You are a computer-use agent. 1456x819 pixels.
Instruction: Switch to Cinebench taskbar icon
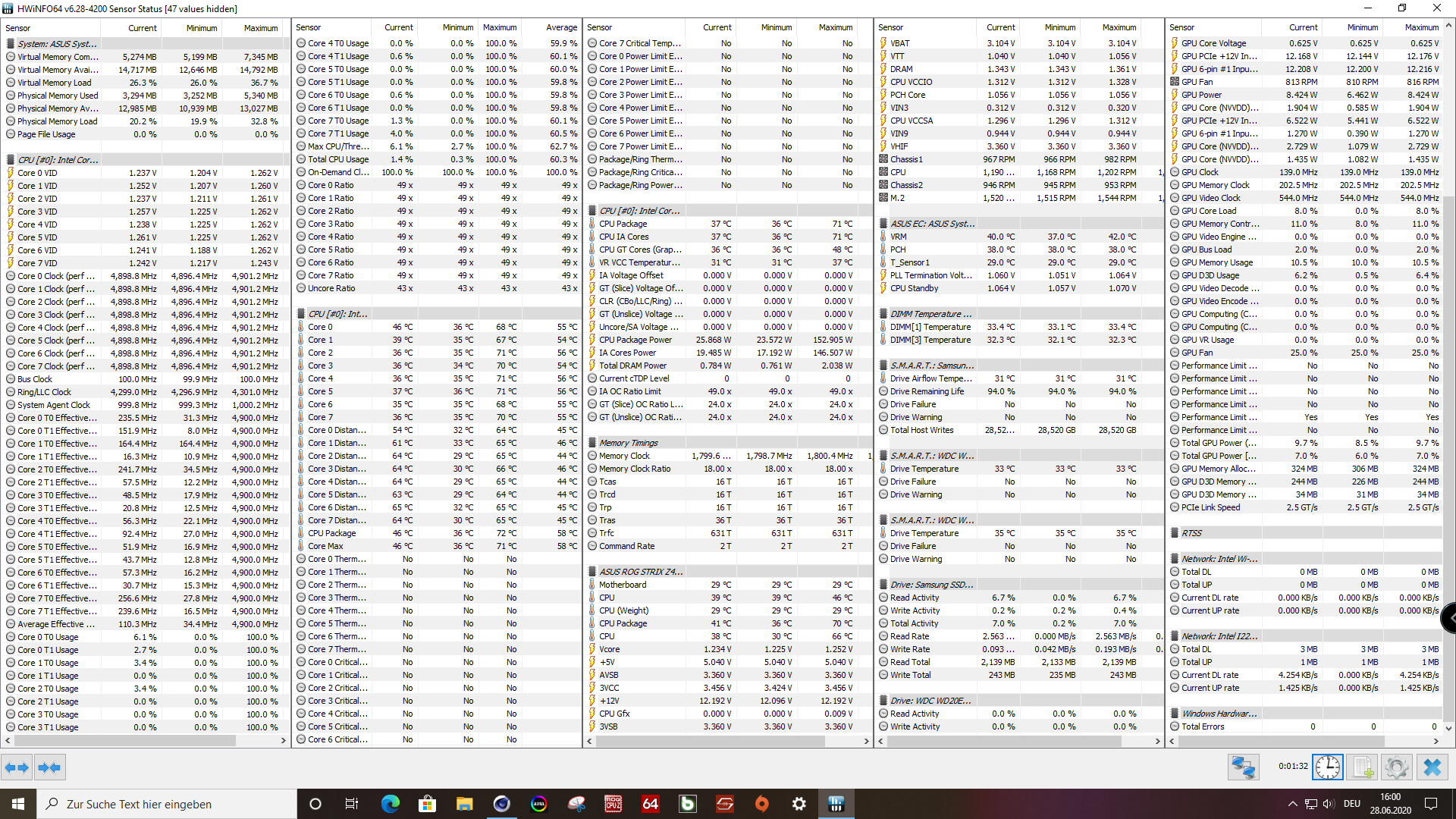click(501, 804)
